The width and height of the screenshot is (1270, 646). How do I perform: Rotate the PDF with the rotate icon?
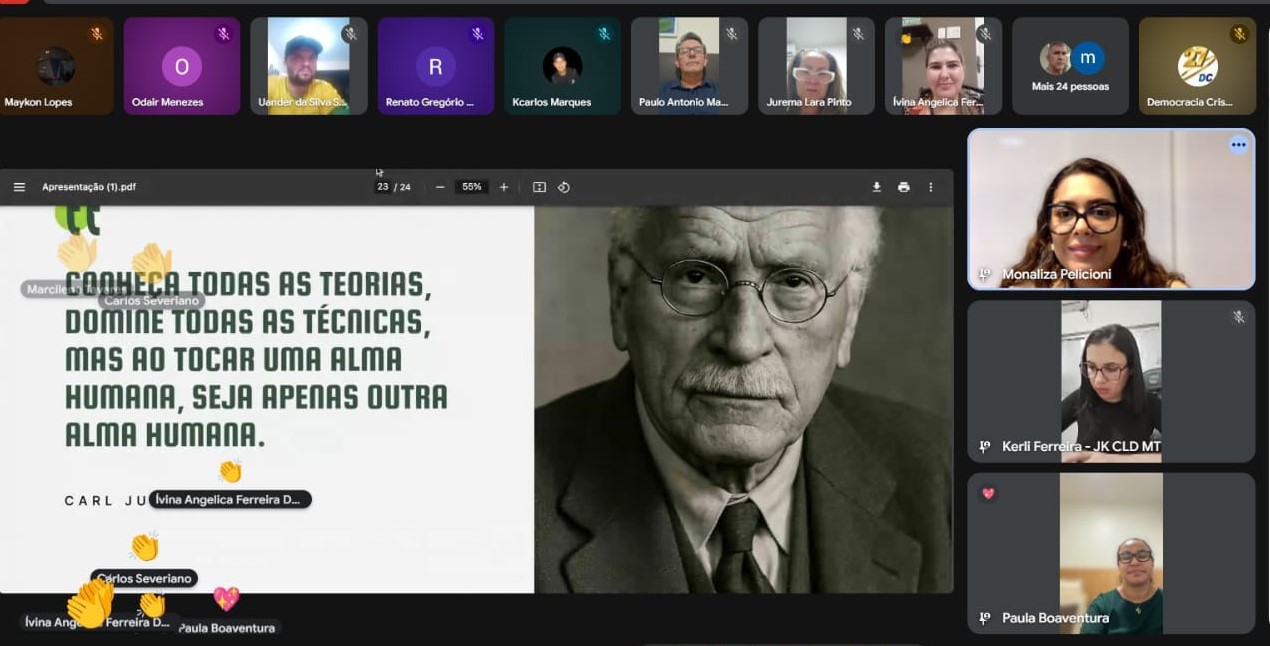(564, 187)
